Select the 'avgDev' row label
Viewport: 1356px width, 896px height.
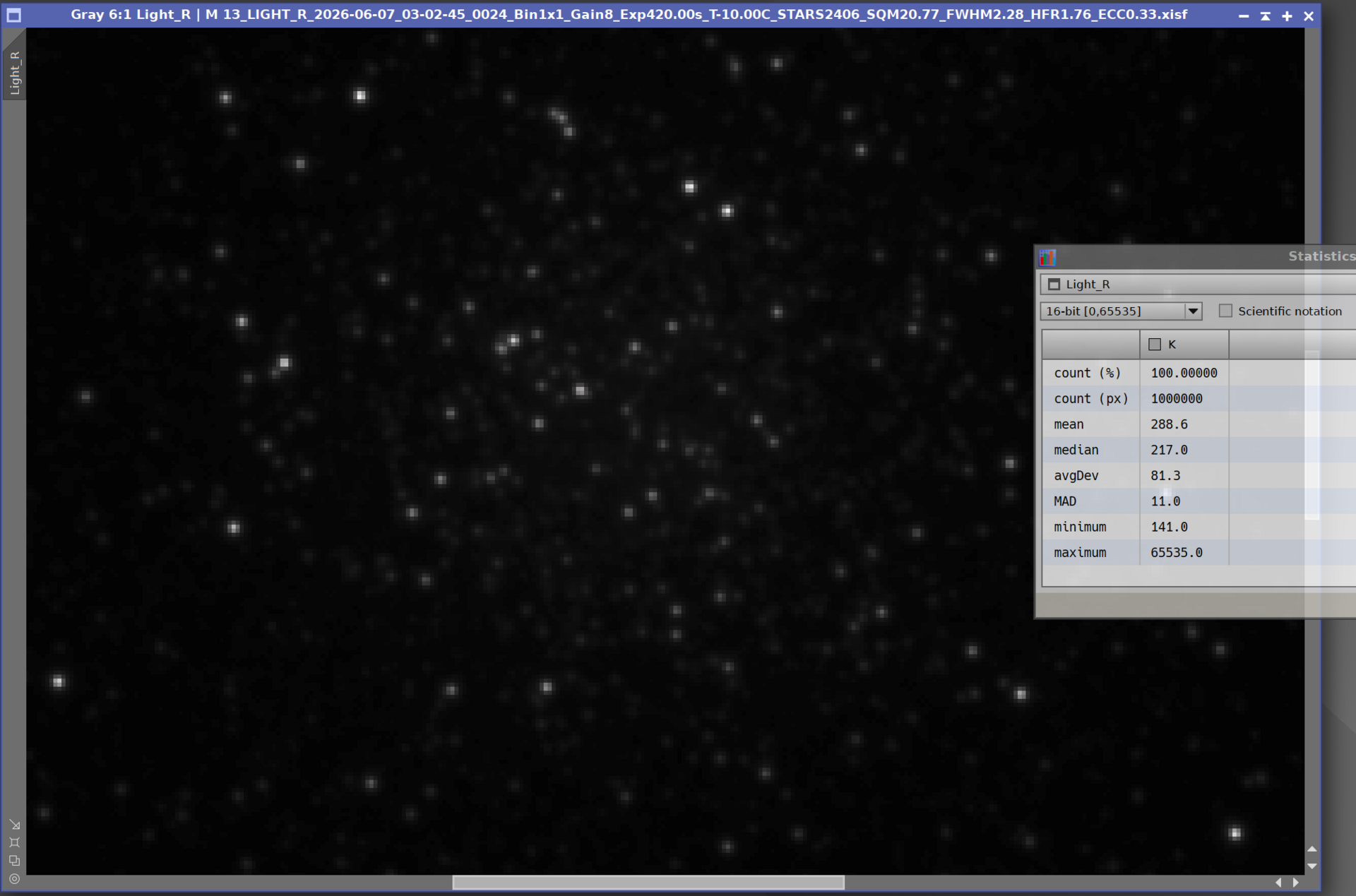pyautogui.click(x=1076, y=476)
